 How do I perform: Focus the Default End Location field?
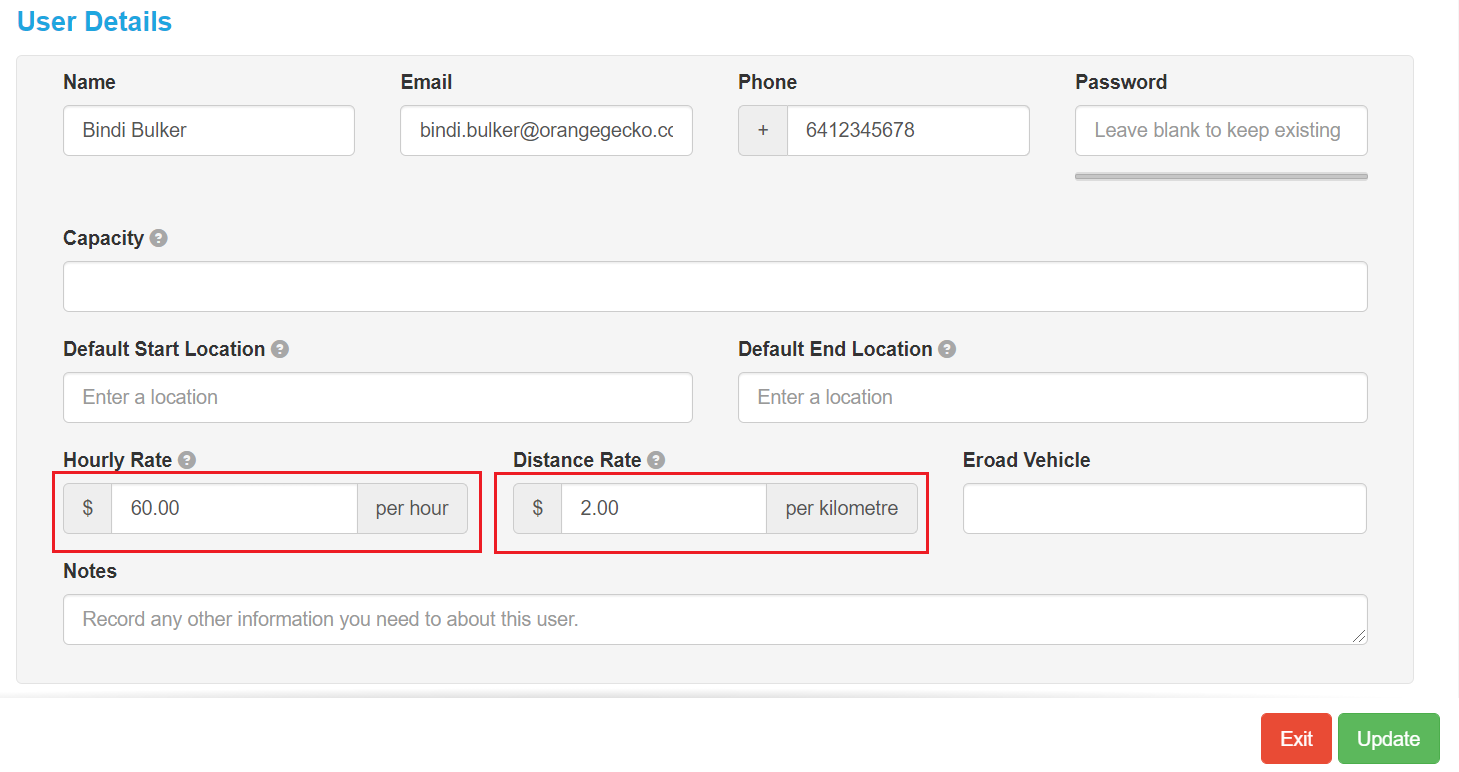1053,397
